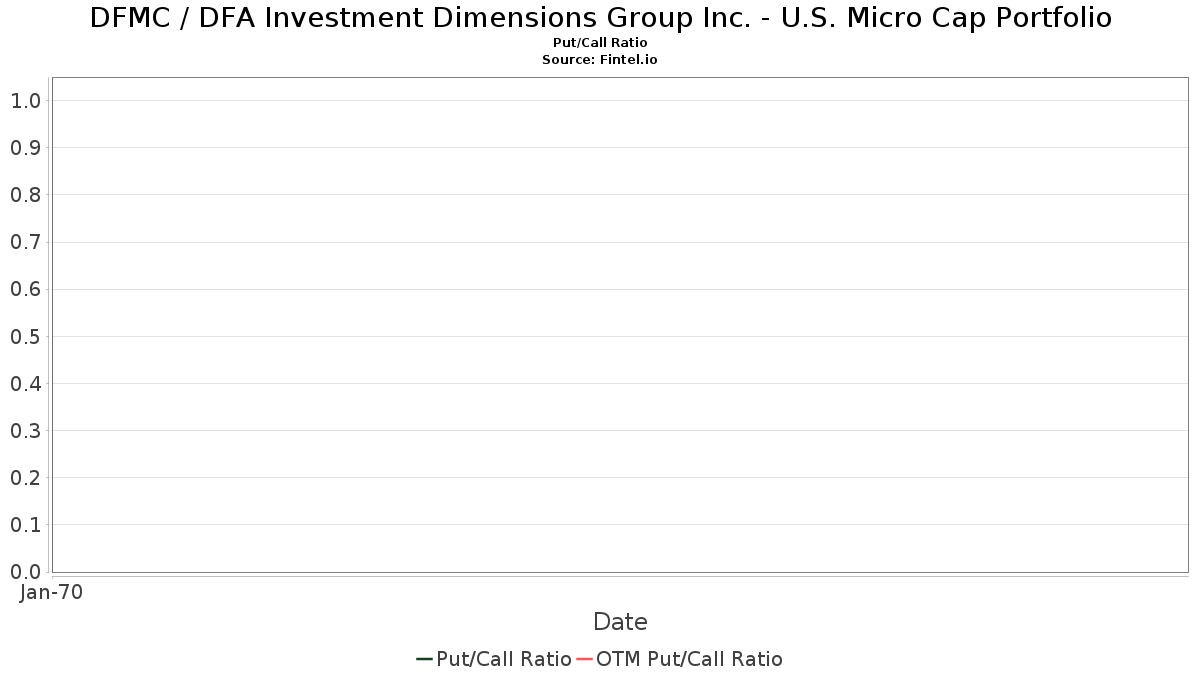This screenshot has height=675, width=1200.
Task: Click the Source: Fintel.io text
Action: pos(600,60)
